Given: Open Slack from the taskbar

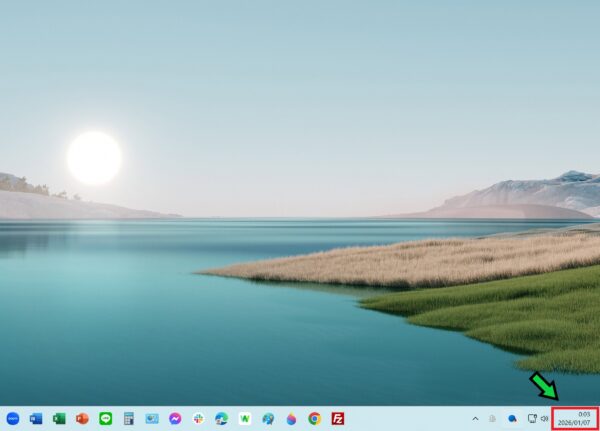Looking at the screenshot, I should [x=198, y=418].
